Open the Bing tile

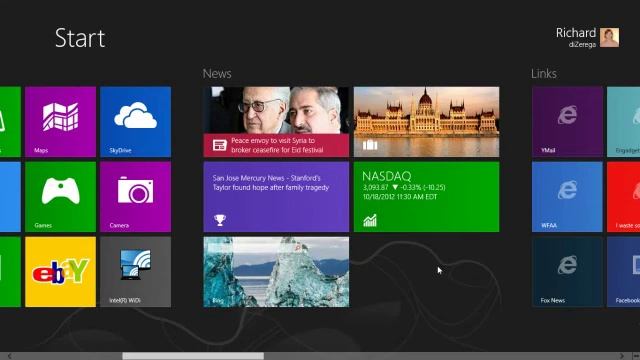coord(276,272)
